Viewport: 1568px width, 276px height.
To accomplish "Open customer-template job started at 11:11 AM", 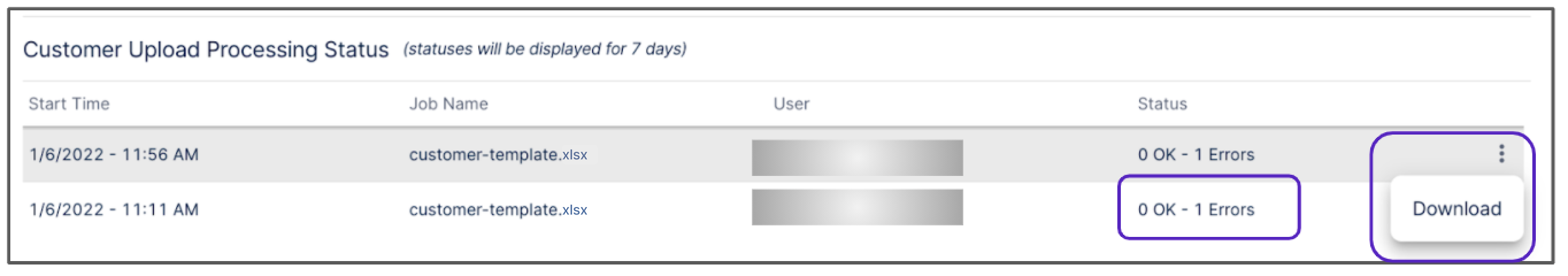I will click(484, 210).
